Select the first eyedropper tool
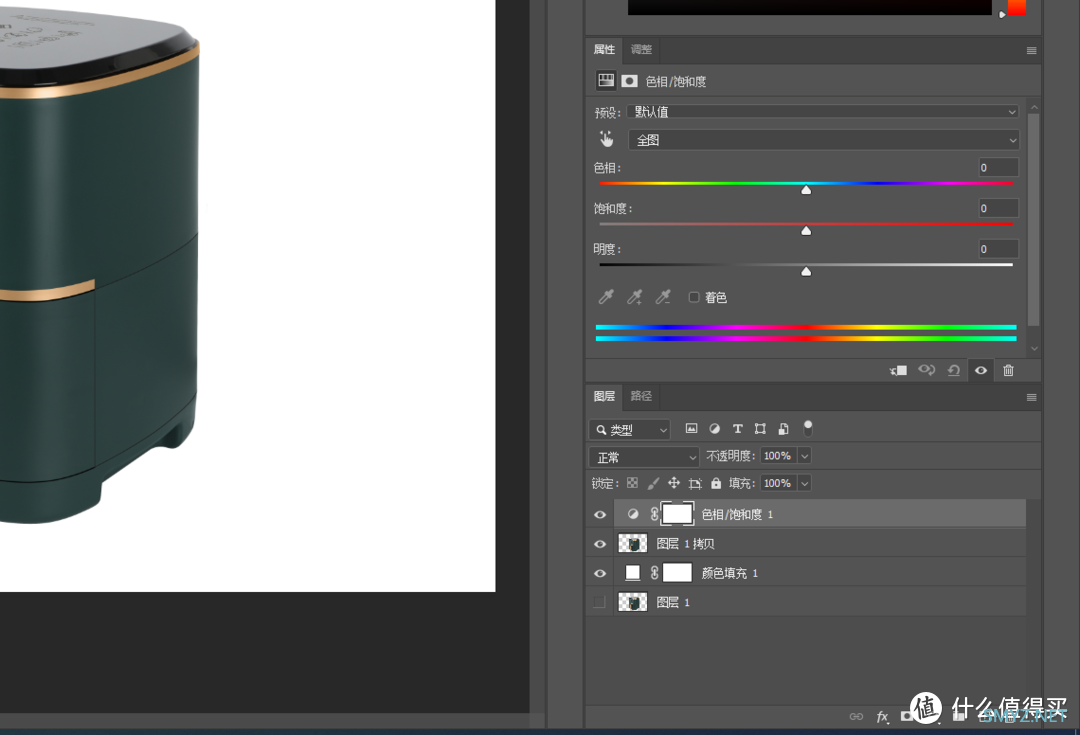 [x=605, y=297]
